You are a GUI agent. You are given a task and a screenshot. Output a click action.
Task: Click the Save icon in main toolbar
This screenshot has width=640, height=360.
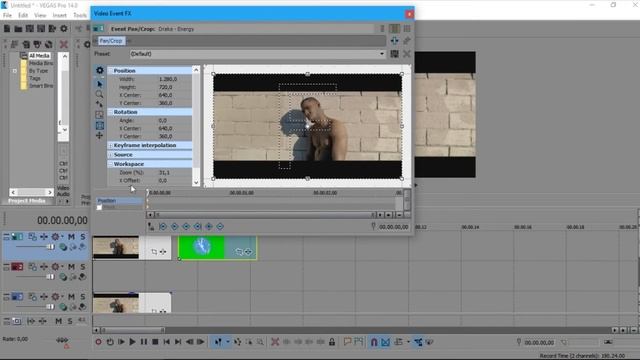click(x=30, y=29)
